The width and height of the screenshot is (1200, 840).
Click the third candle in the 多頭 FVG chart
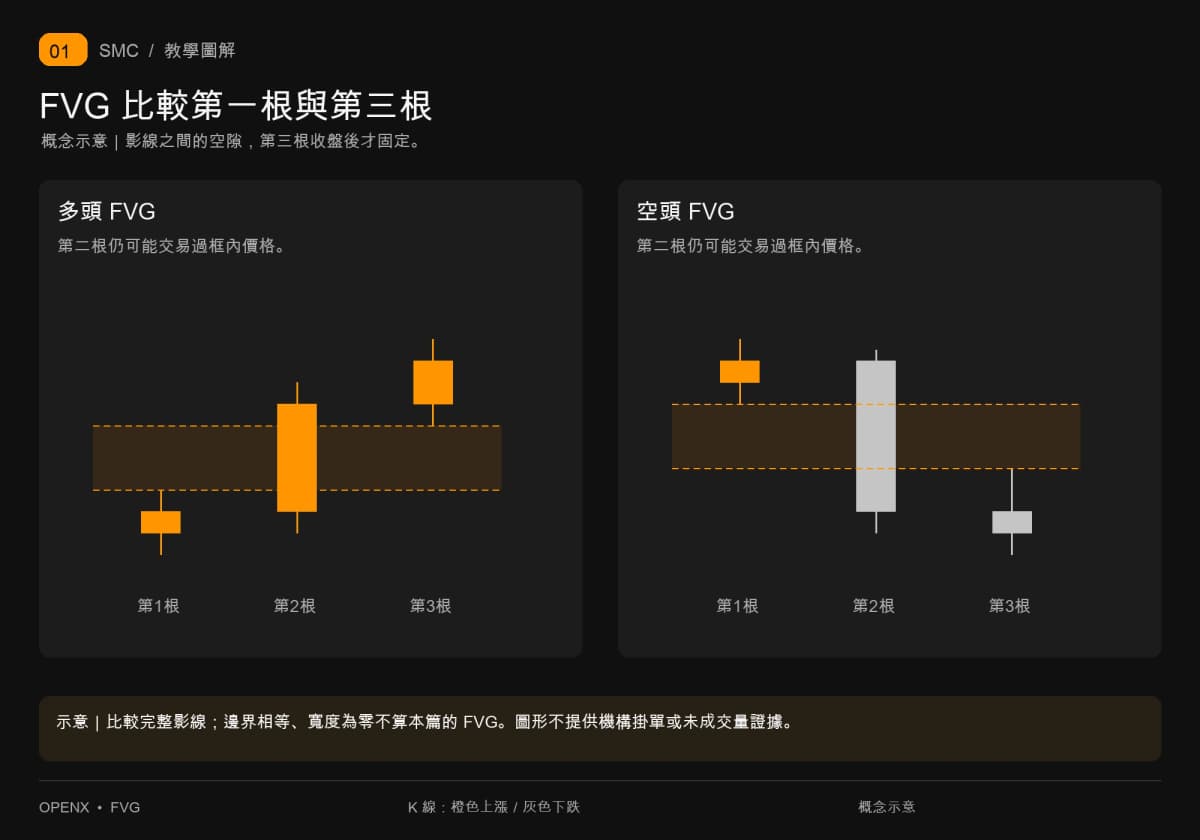433,382
